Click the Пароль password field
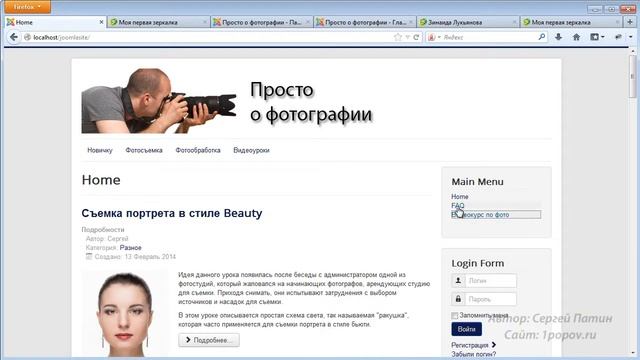 pyautogui.click(x=491, y=299)
